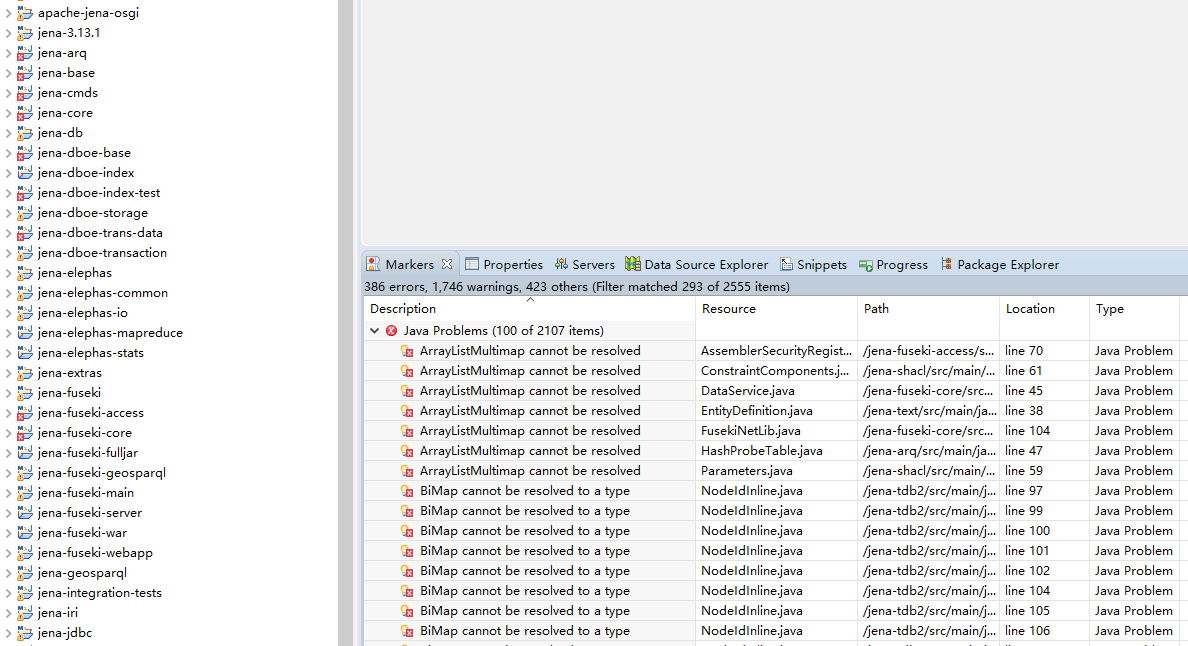This screenshot has height=646, width=1188.
Task: Click the Java Problems red error icon
Action: (392, 331)
